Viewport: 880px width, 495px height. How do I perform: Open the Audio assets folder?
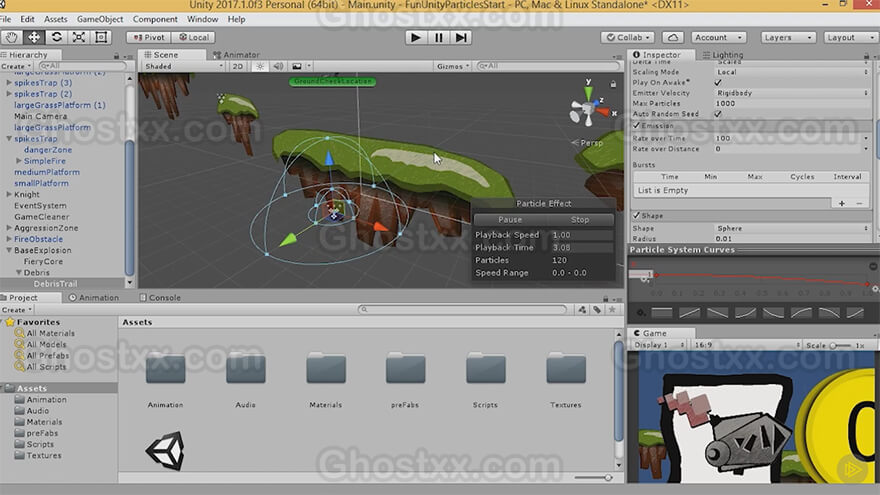(246, 369)
